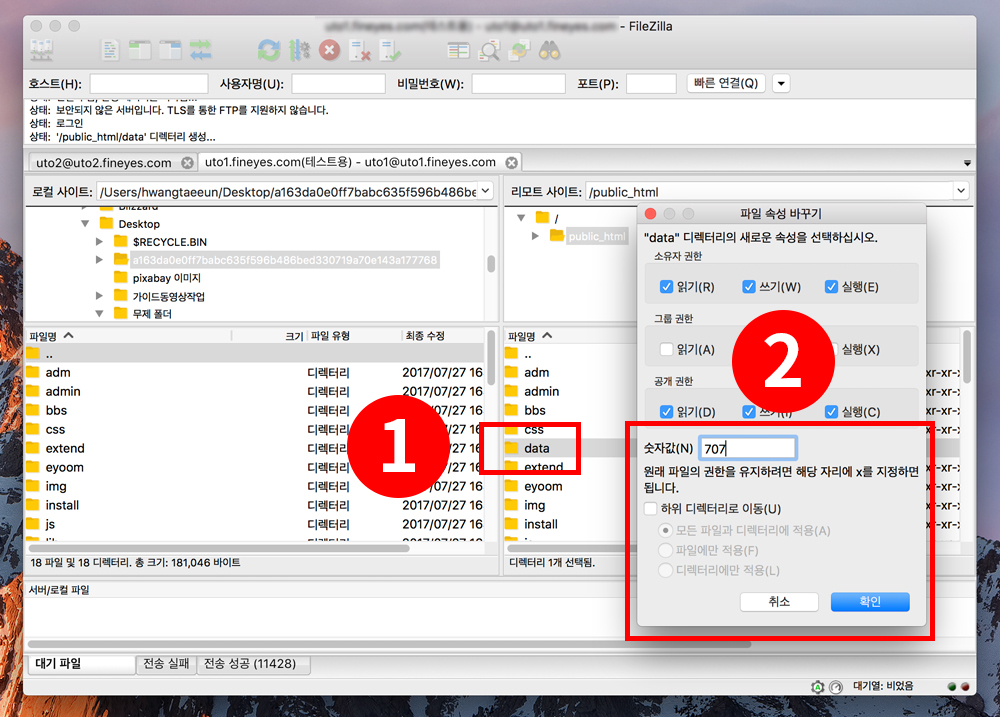The height and width of the screenshot is (717, 1000).
Task: Check the 하위 디렉터리로 이동(U) checkbox
Action: tap(652, 509)
